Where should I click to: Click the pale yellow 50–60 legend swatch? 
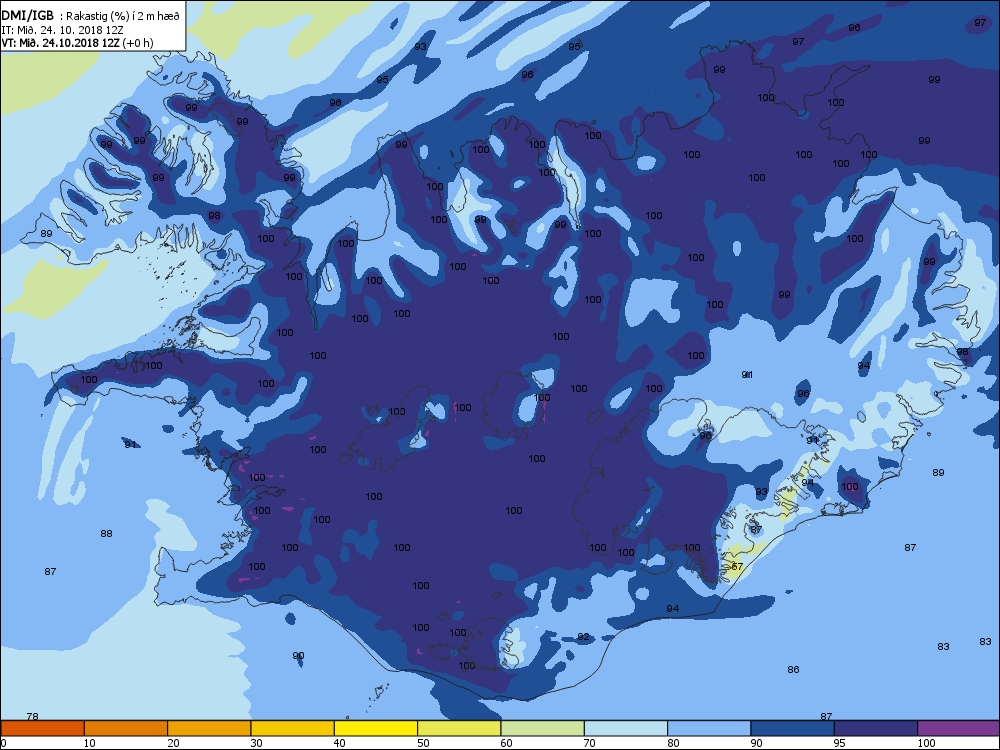coord(459,728)
